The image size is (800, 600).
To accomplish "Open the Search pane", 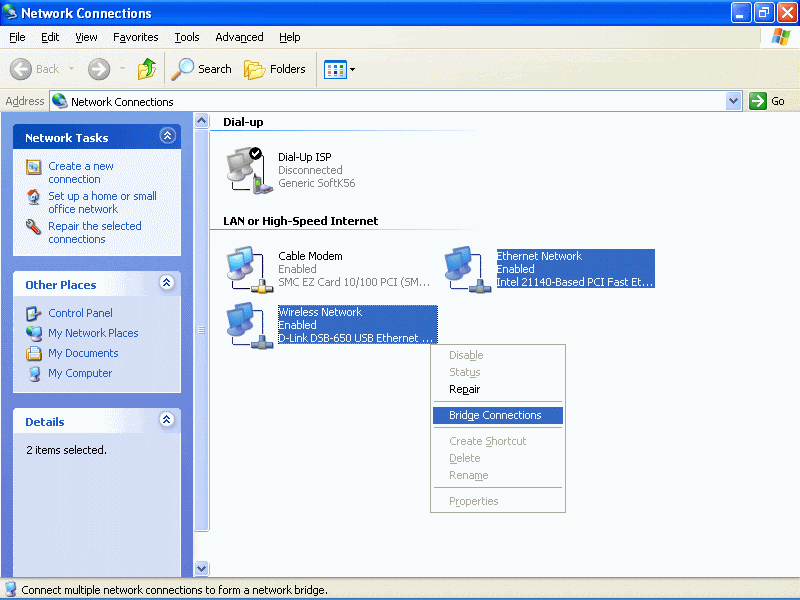I will pyautogui.click(x=201, y=69).
